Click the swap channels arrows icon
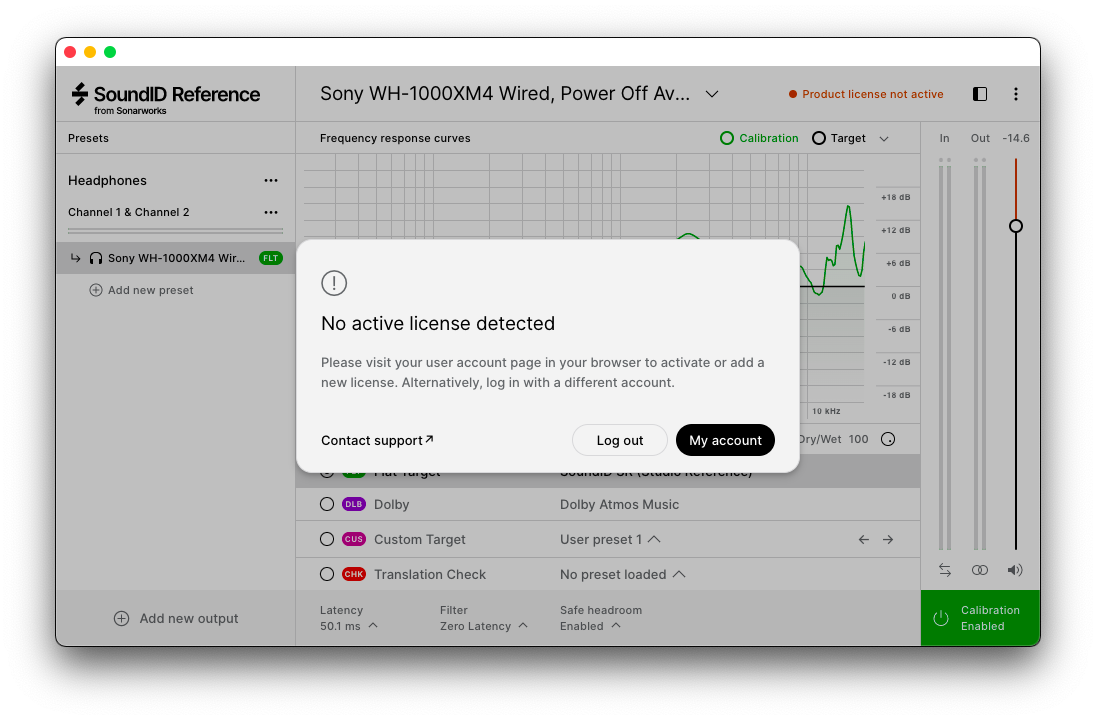 tap(944, 570)
